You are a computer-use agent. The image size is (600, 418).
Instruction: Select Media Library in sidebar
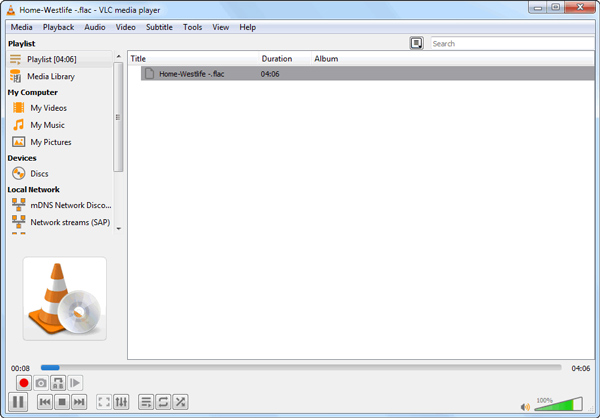[60, 77]
